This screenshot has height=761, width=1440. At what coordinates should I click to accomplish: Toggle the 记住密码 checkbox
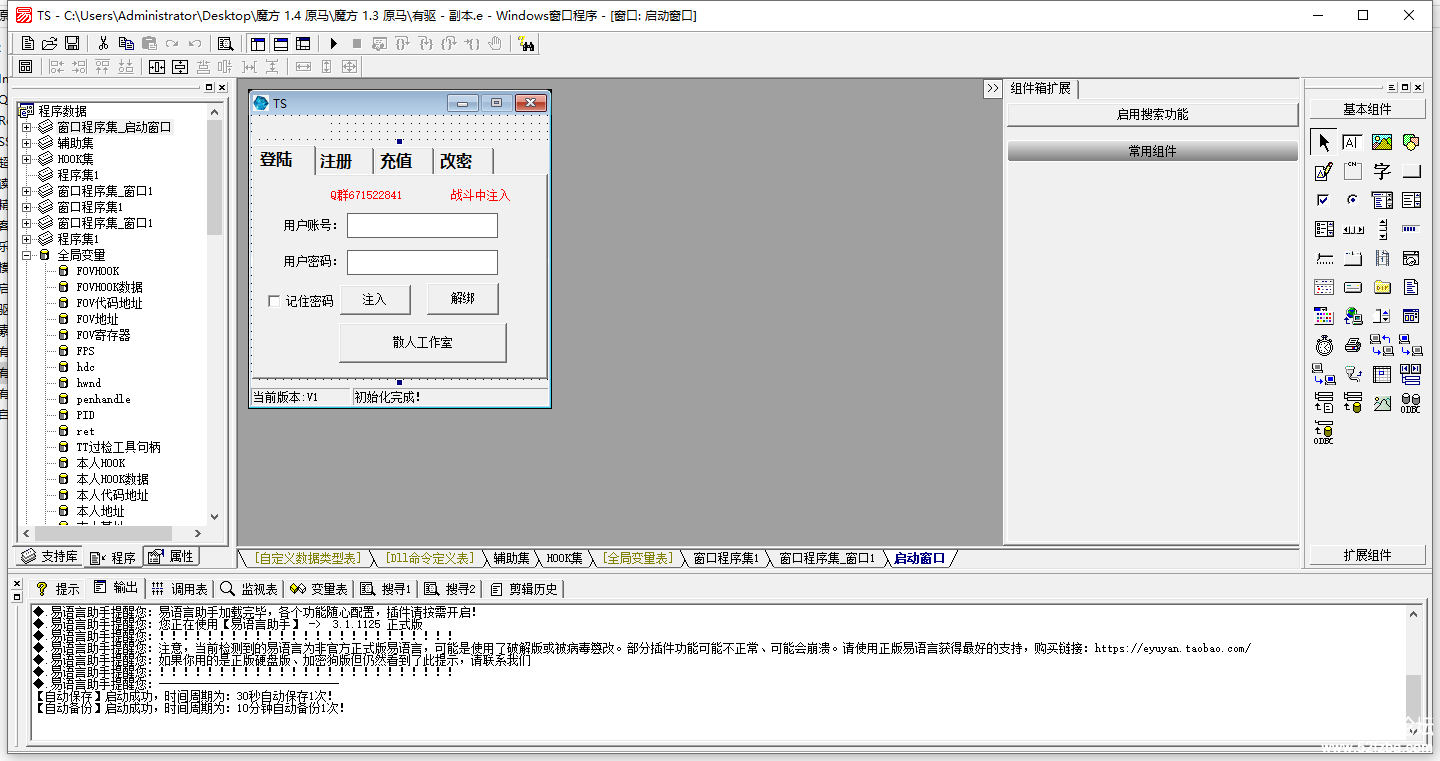(x=274, y=301)
